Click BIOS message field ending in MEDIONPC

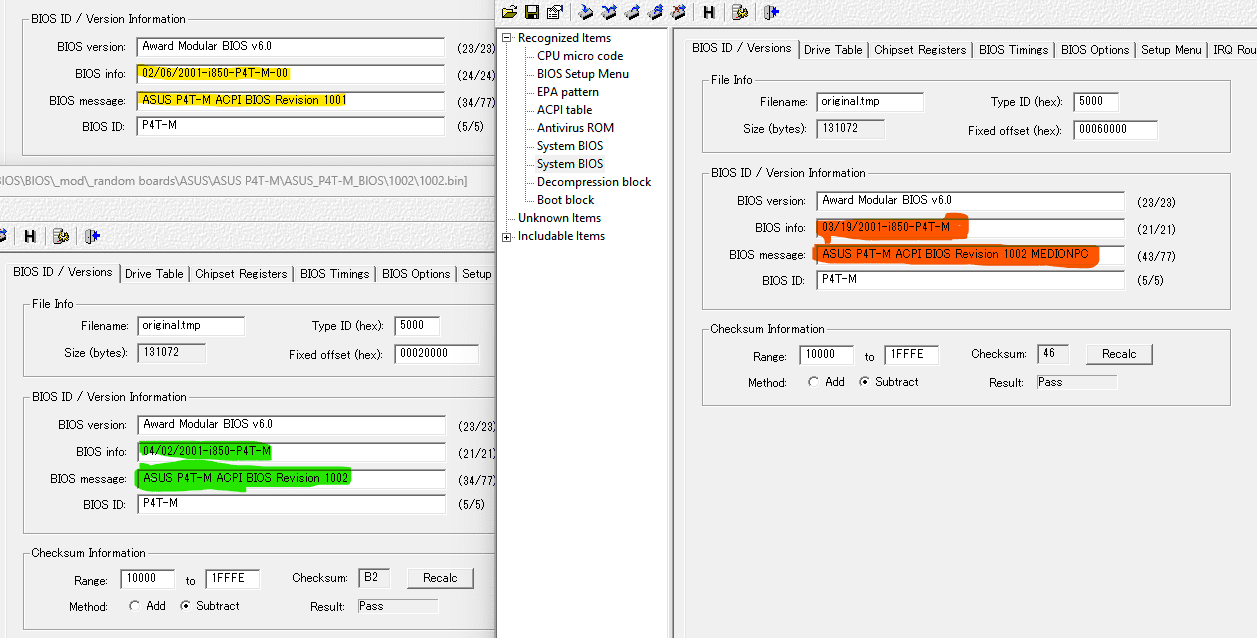click(x=970, y=255)
